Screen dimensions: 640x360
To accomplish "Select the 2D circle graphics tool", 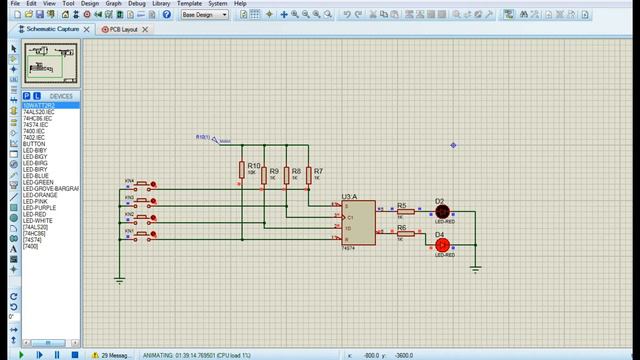I will [13, 218].
